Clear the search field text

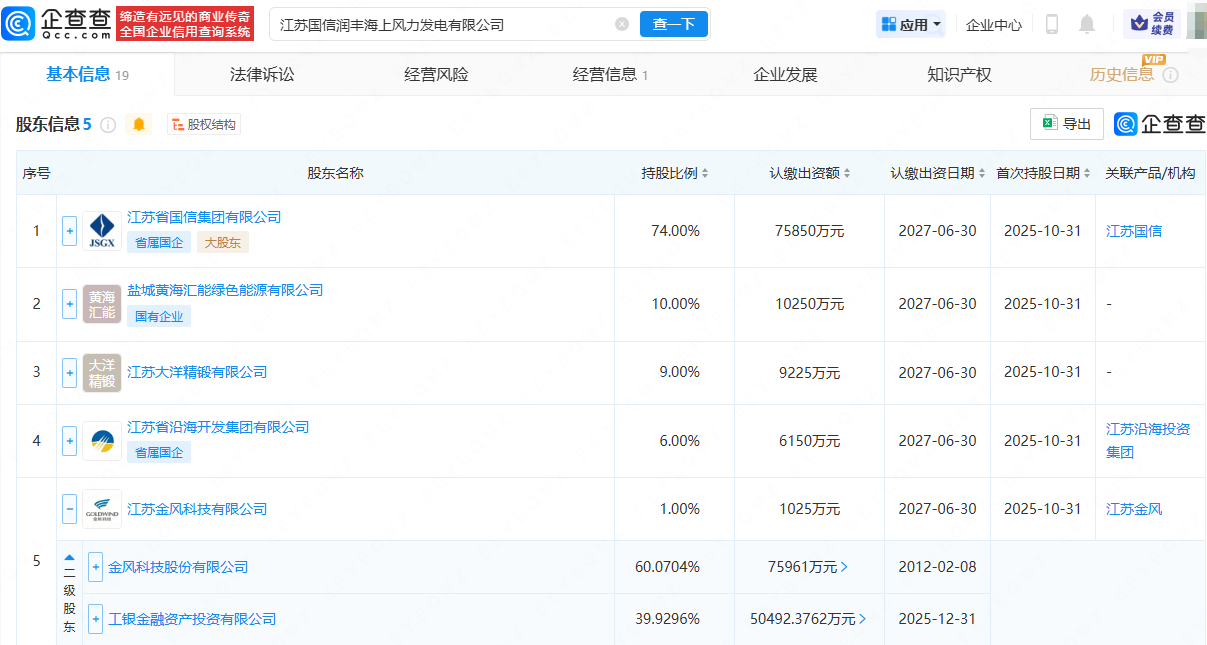point(622,24)
